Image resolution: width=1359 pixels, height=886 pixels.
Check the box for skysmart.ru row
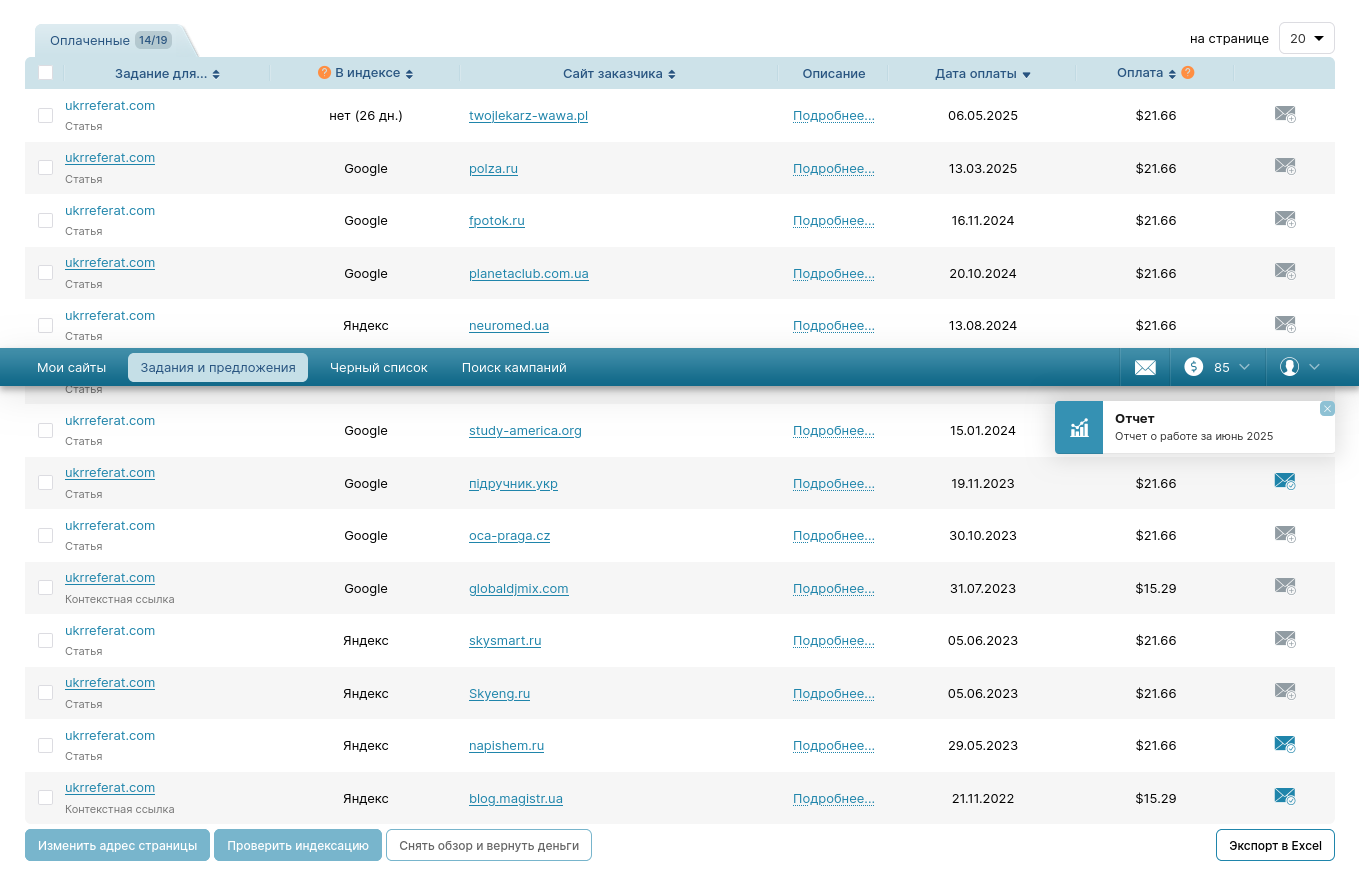pos(45,640)
